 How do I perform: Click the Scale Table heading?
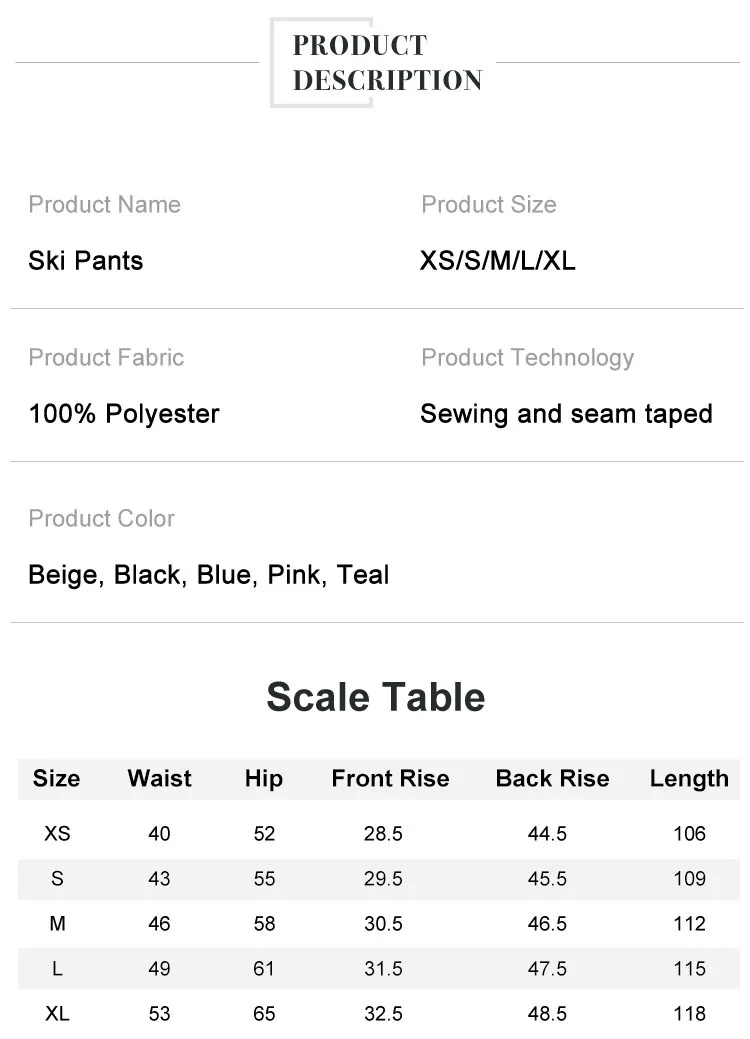pos(375,697)
